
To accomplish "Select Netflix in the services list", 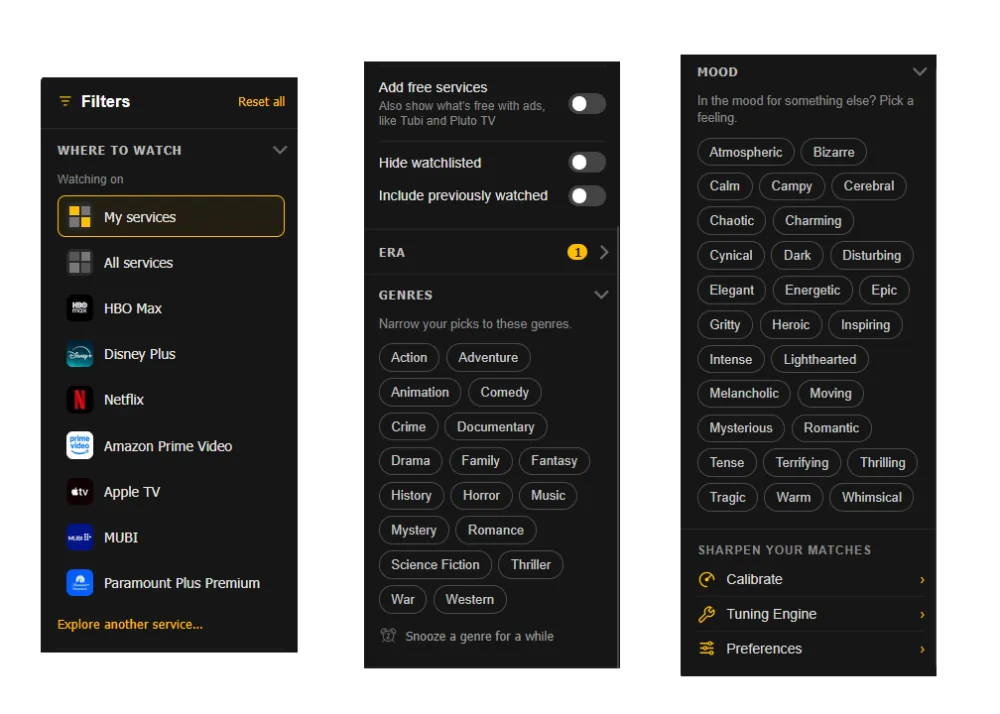I will [x=171, y=400].
